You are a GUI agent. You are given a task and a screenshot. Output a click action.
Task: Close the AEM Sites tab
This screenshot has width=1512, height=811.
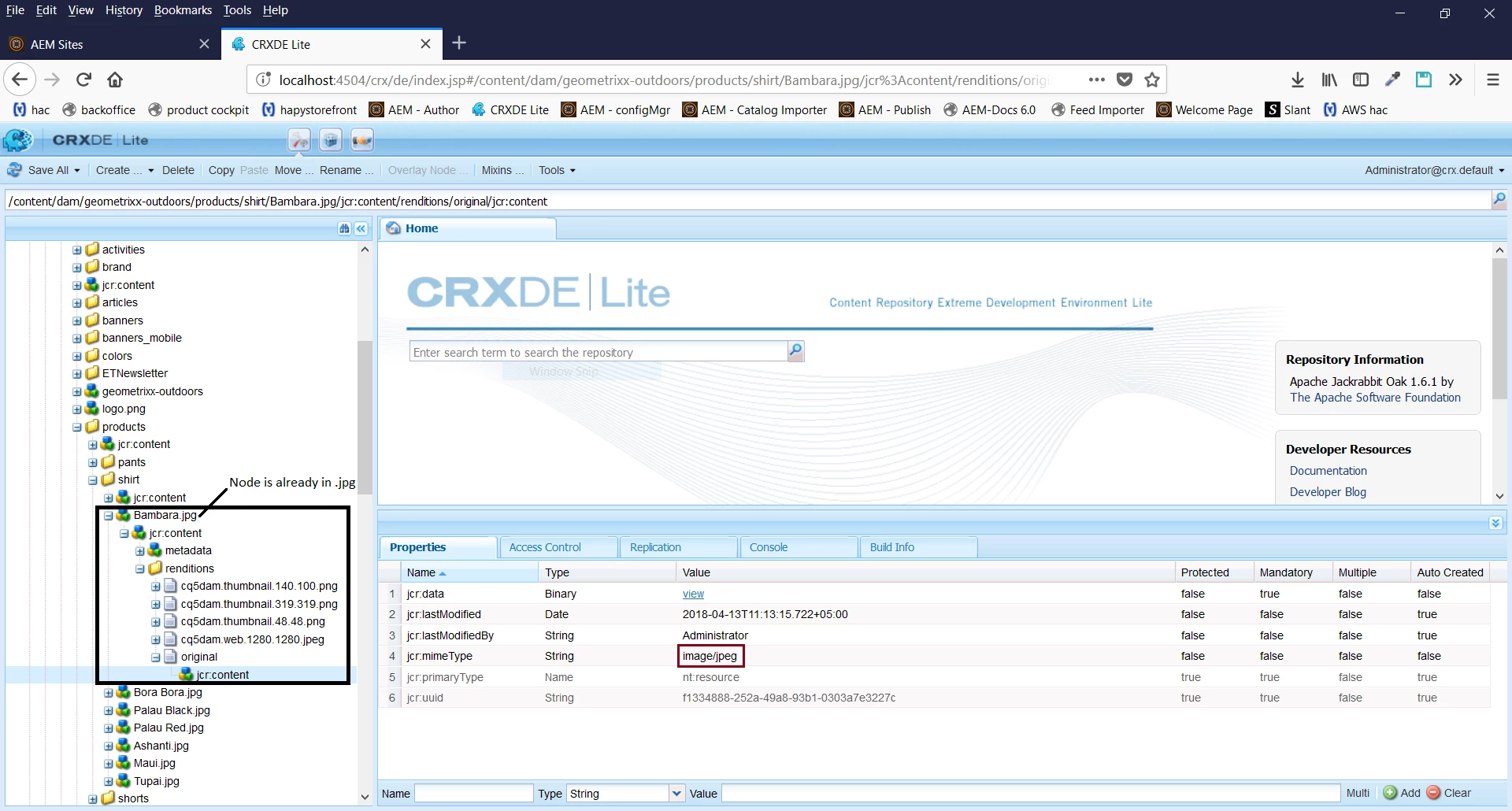205,44
